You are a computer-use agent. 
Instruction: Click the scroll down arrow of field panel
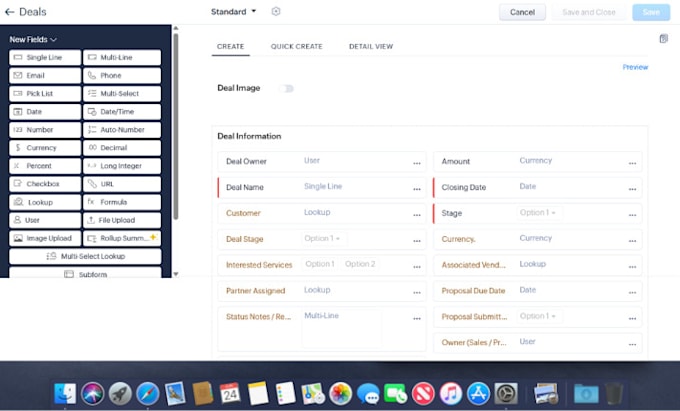pos(176,274)
